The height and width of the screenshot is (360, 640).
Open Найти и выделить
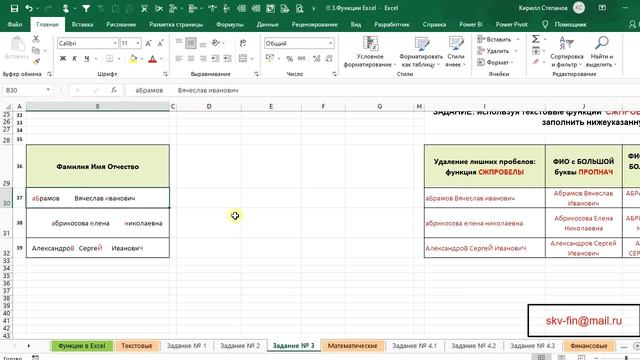click(602, 52)
